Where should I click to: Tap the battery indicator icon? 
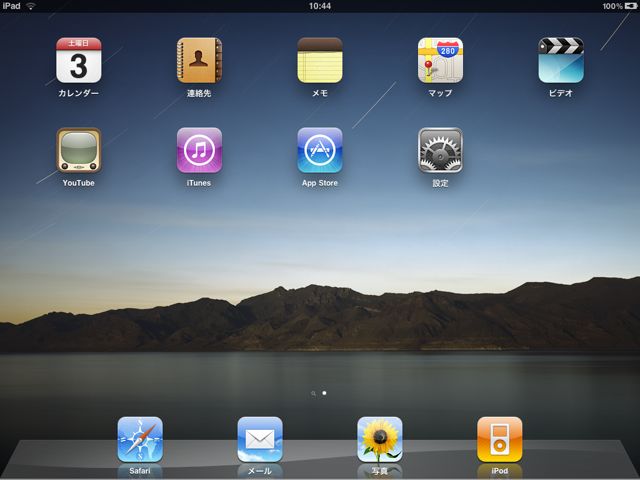(630, 6)
